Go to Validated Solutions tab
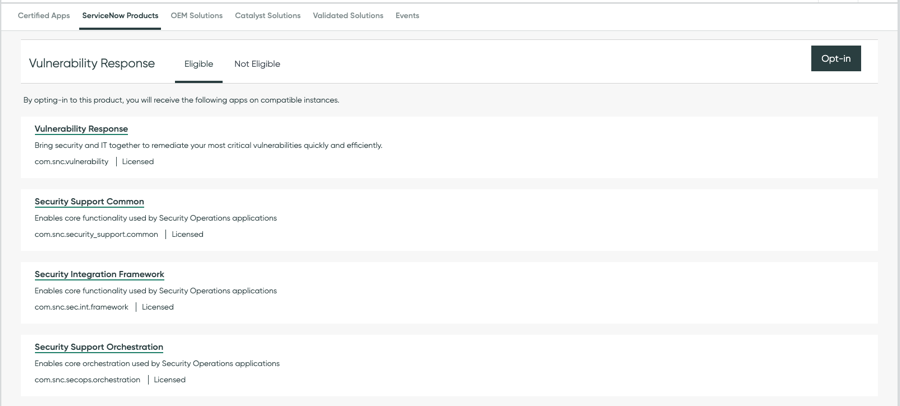 (x=348, y=16)
